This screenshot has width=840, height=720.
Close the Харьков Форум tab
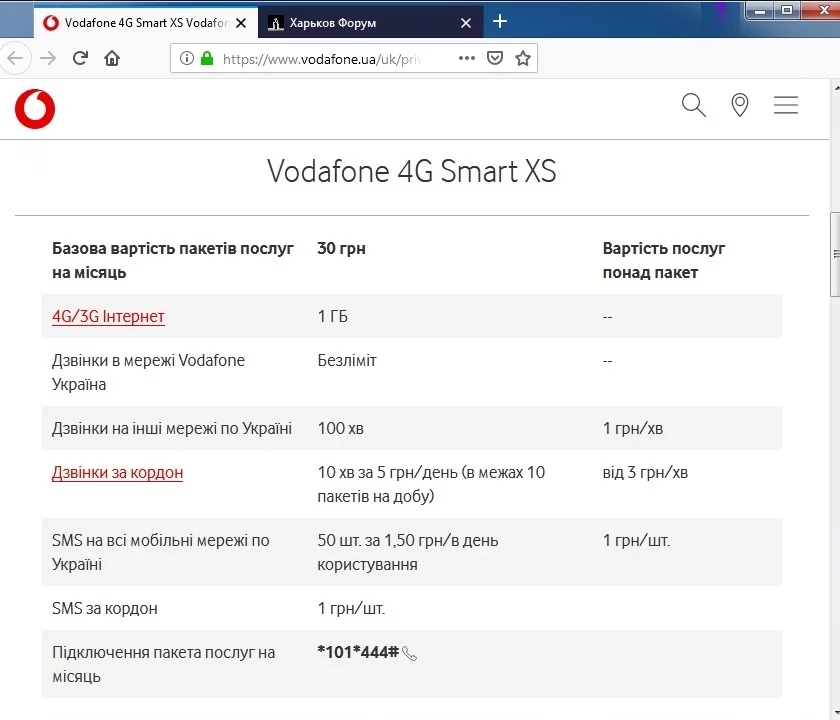point(466,23)
